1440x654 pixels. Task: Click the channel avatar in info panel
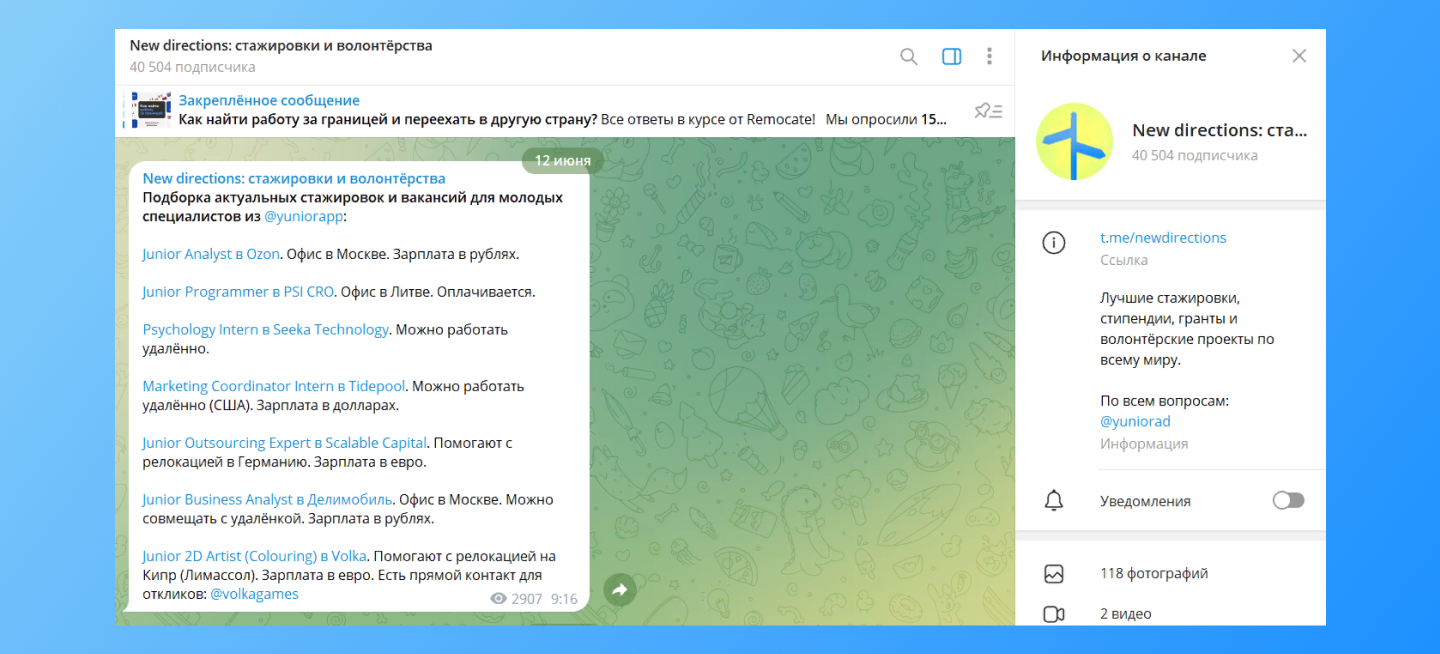1074,141
